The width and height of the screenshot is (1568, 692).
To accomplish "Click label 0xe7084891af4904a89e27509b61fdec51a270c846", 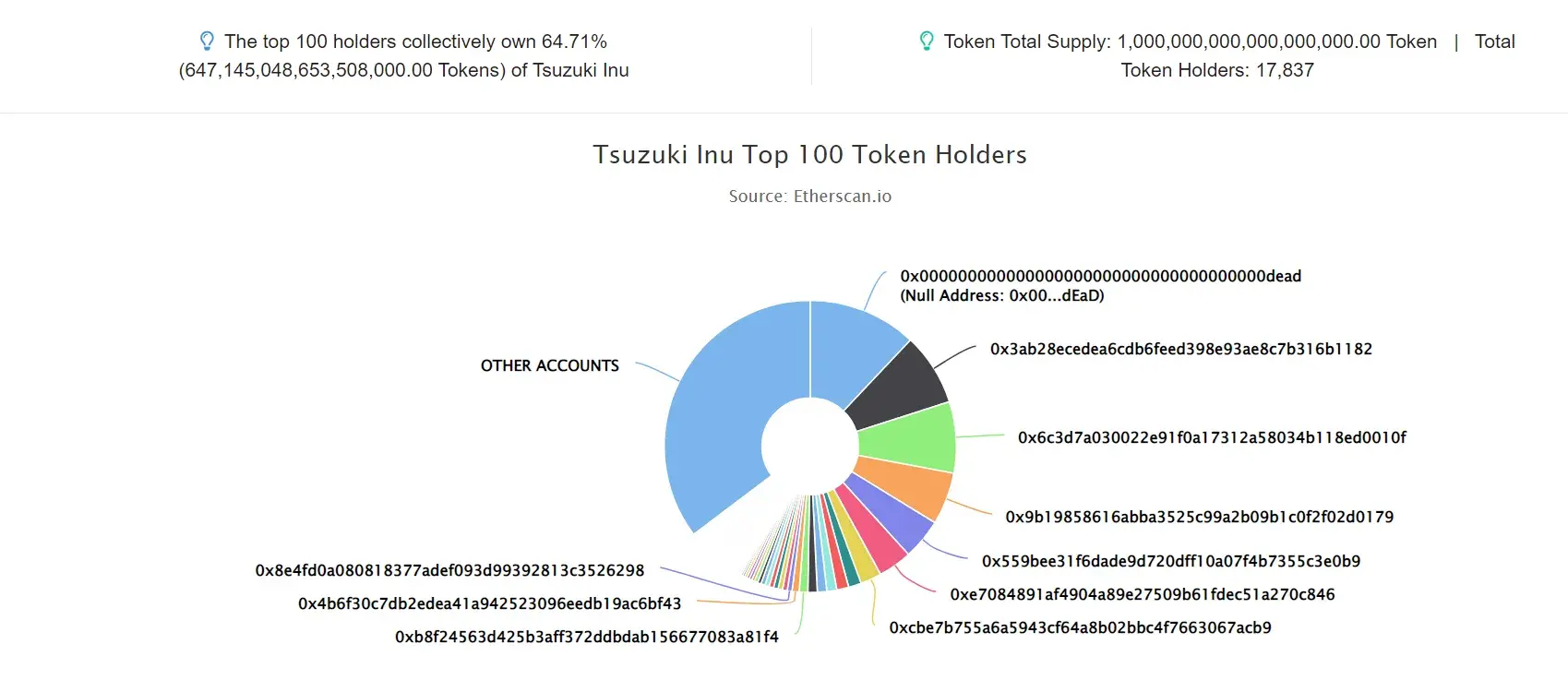I will pyautogui.click(x=1143, y=594).
